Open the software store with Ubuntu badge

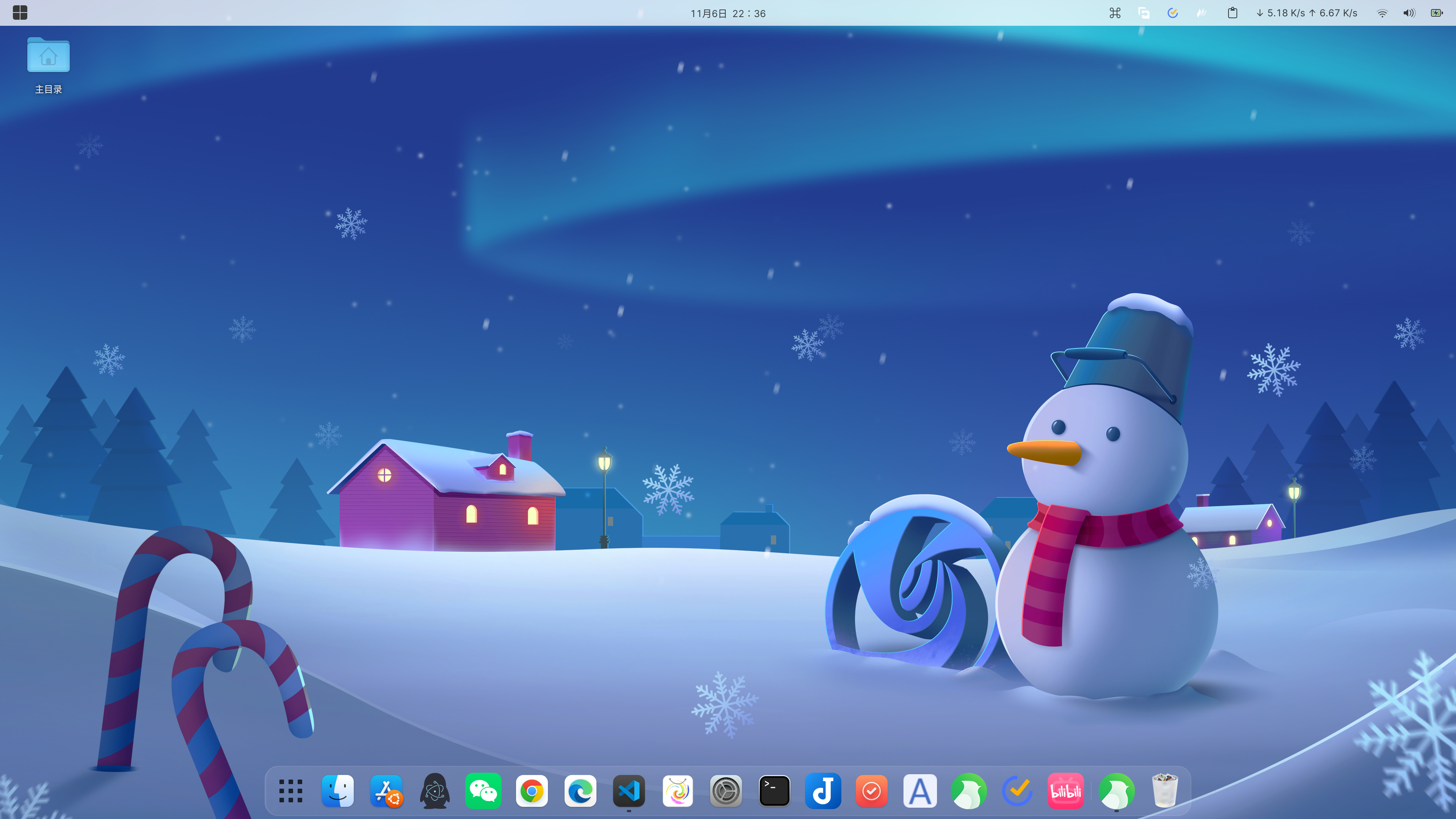[387, 791]
